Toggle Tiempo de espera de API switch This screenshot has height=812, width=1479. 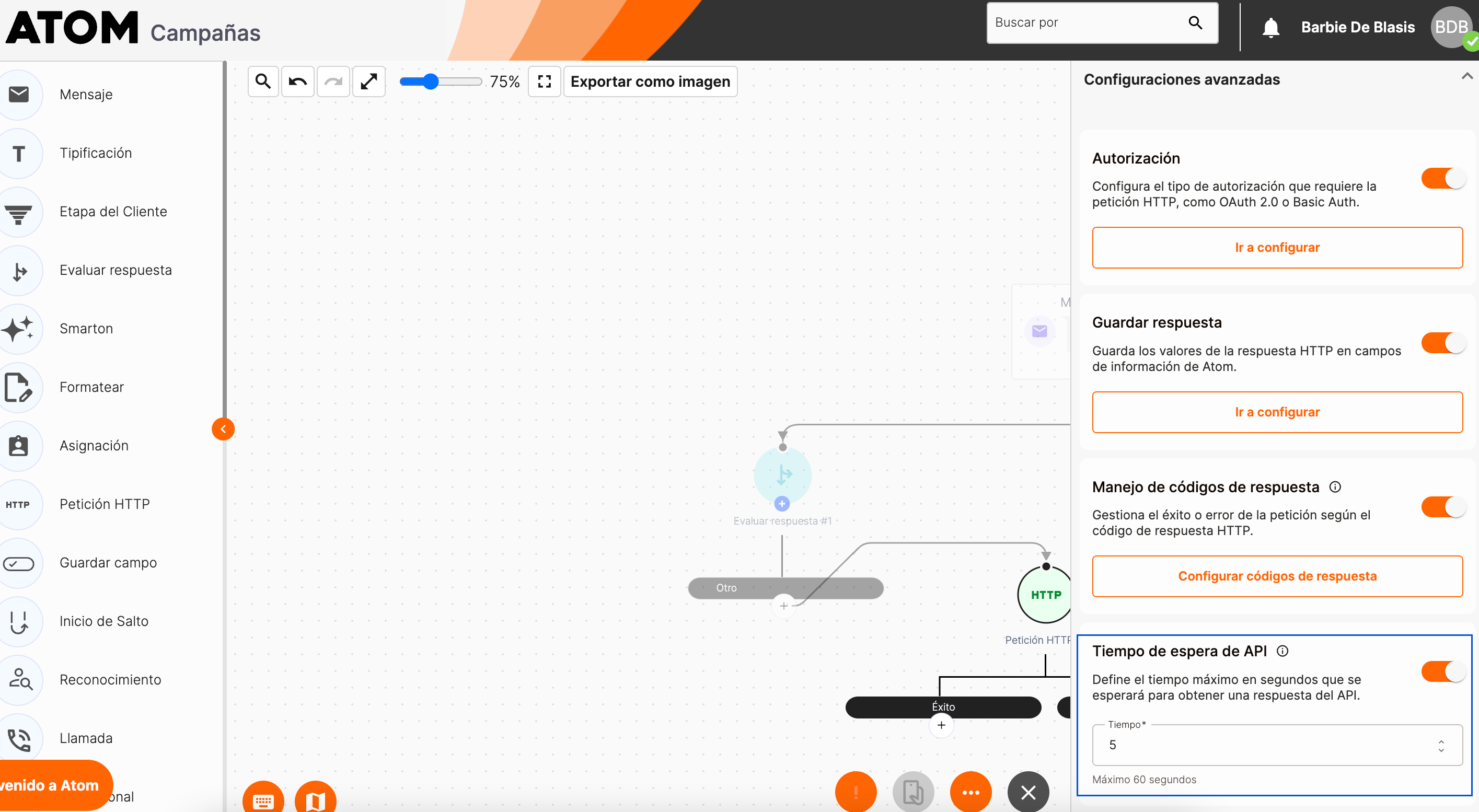tap(1443, 671)
